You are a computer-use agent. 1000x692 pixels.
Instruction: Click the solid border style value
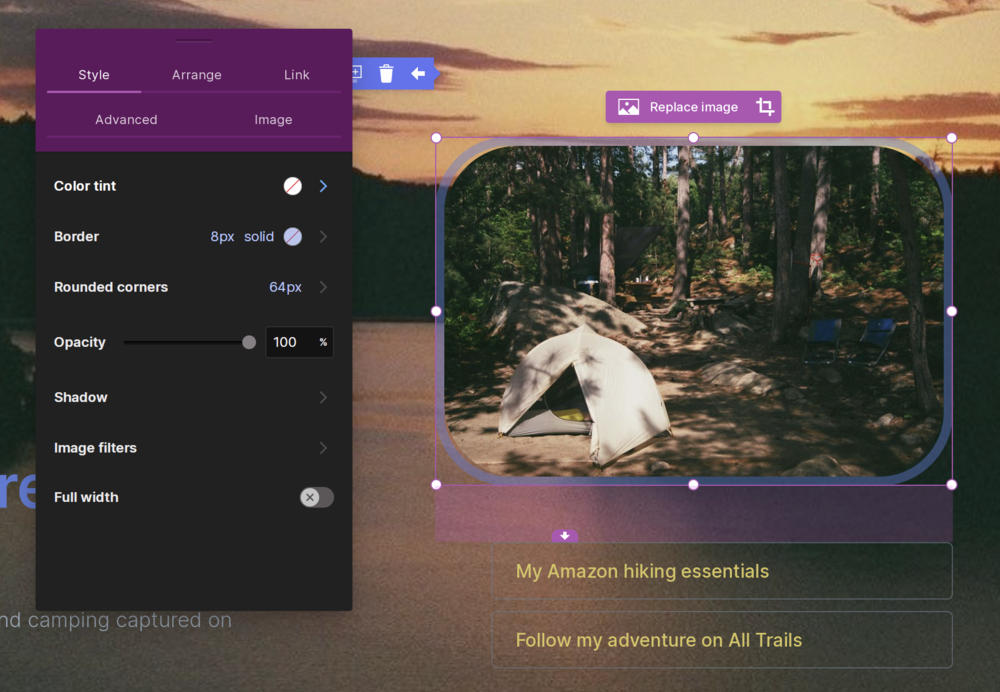[259, 237]
